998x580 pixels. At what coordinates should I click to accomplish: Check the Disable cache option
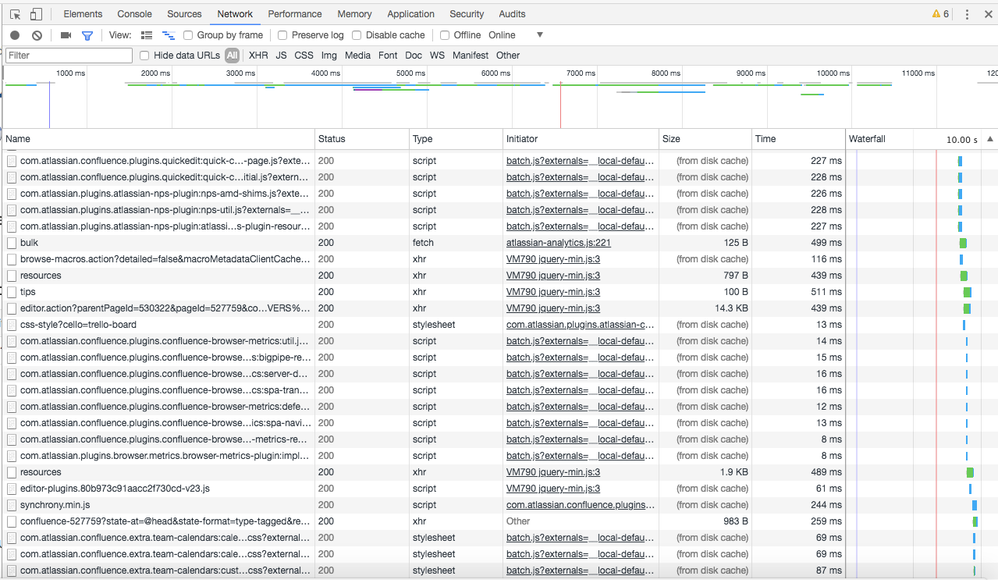358,35
